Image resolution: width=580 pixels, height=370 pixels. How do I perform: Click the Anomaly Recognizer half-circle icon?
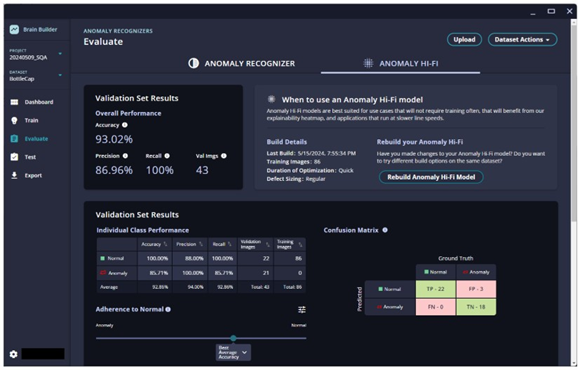(x=193, y=63)
